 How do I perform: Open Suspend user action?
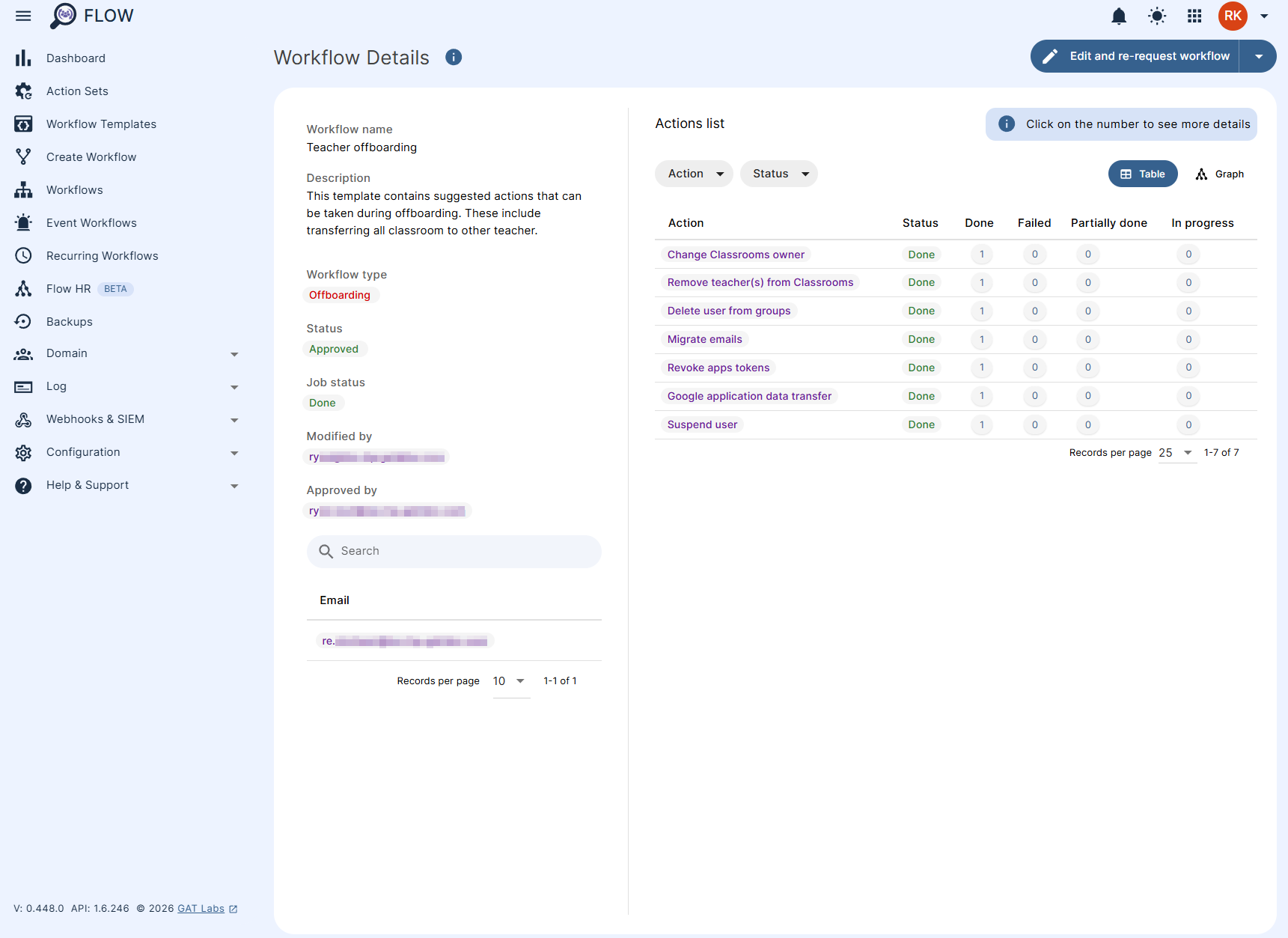pyautogui.click(x=702, y=424)
